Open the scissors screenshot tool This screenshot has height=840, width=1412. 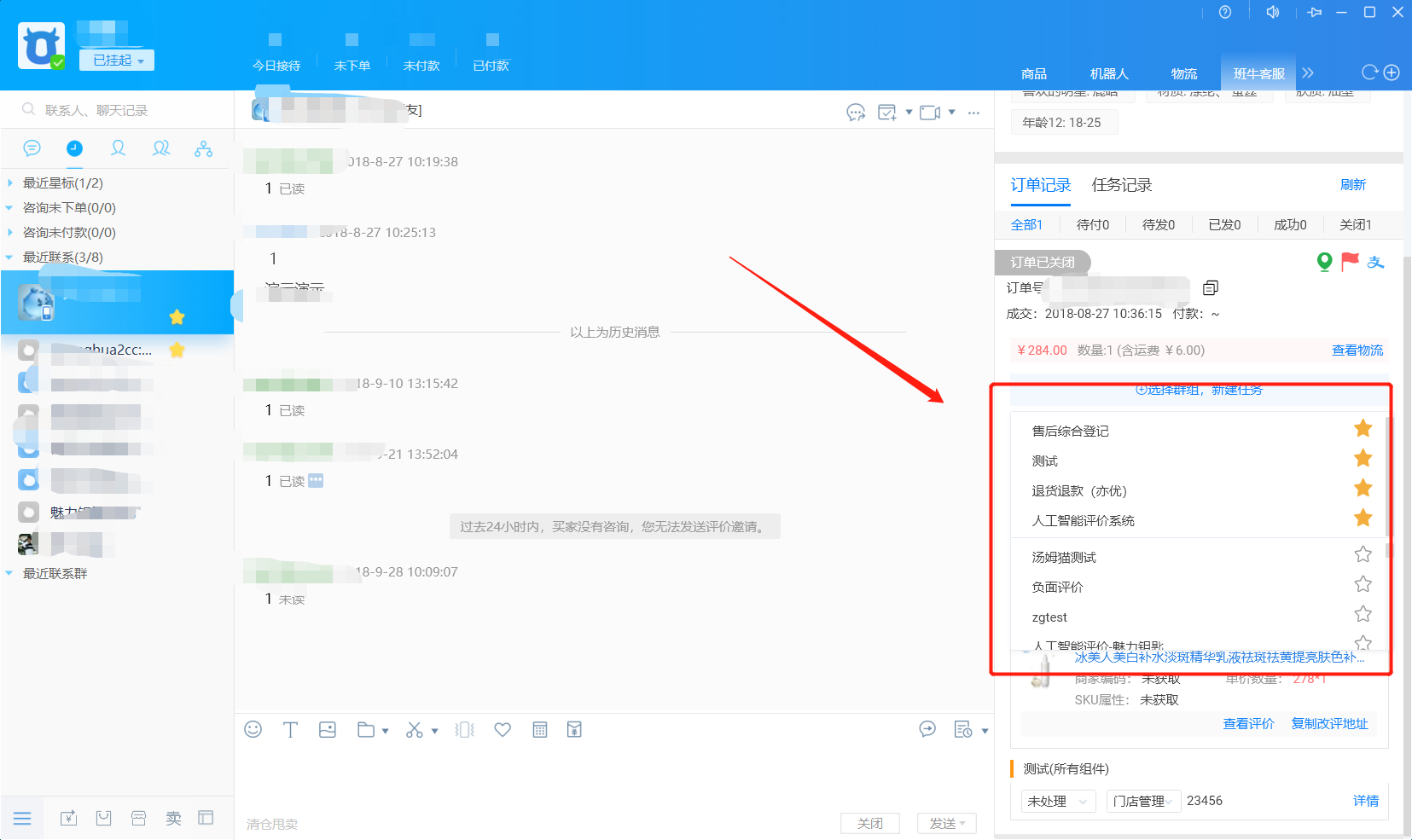[x=415, y=729]
